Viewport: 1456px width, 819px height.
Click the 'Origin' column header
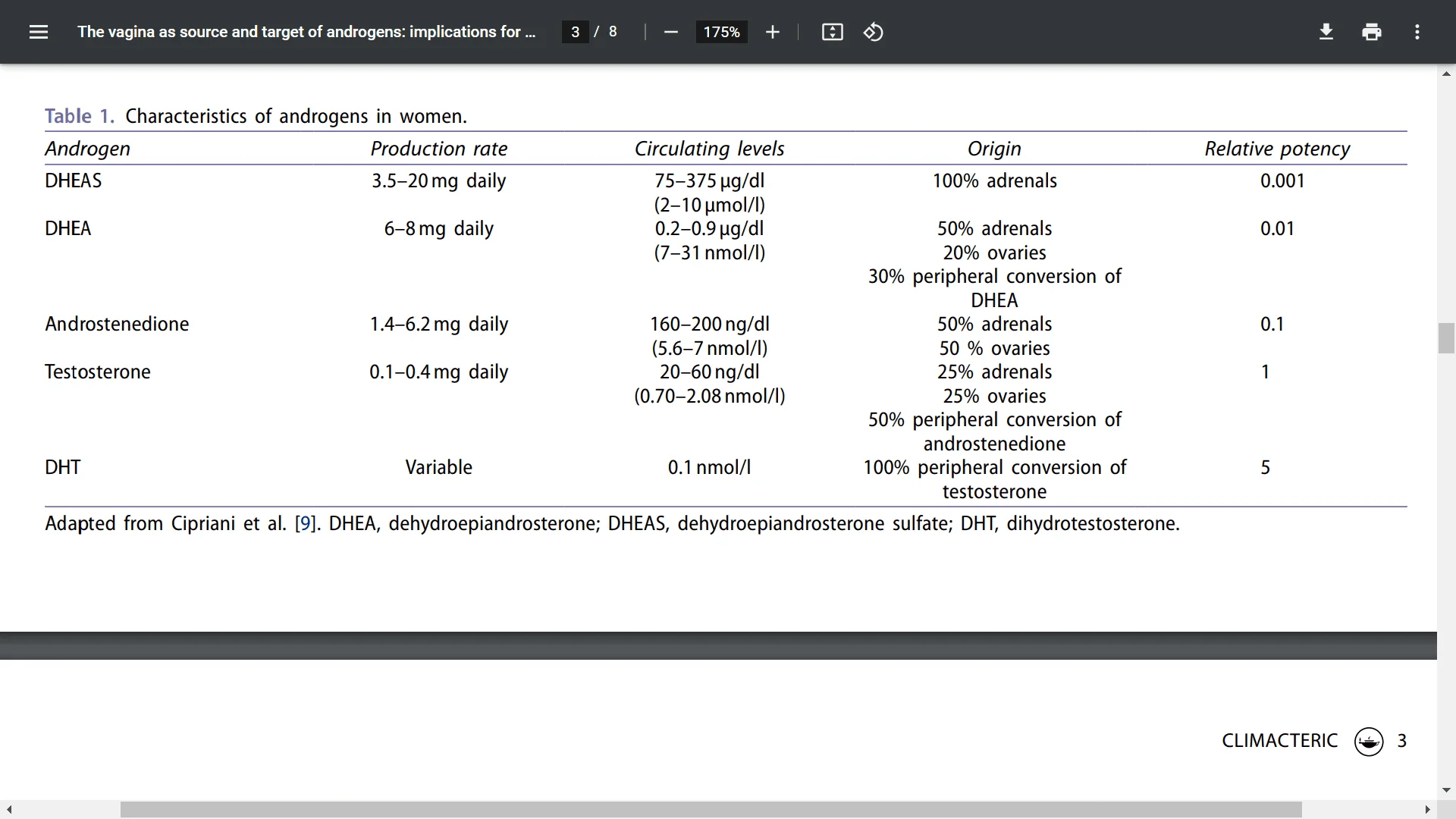(994, 149)
